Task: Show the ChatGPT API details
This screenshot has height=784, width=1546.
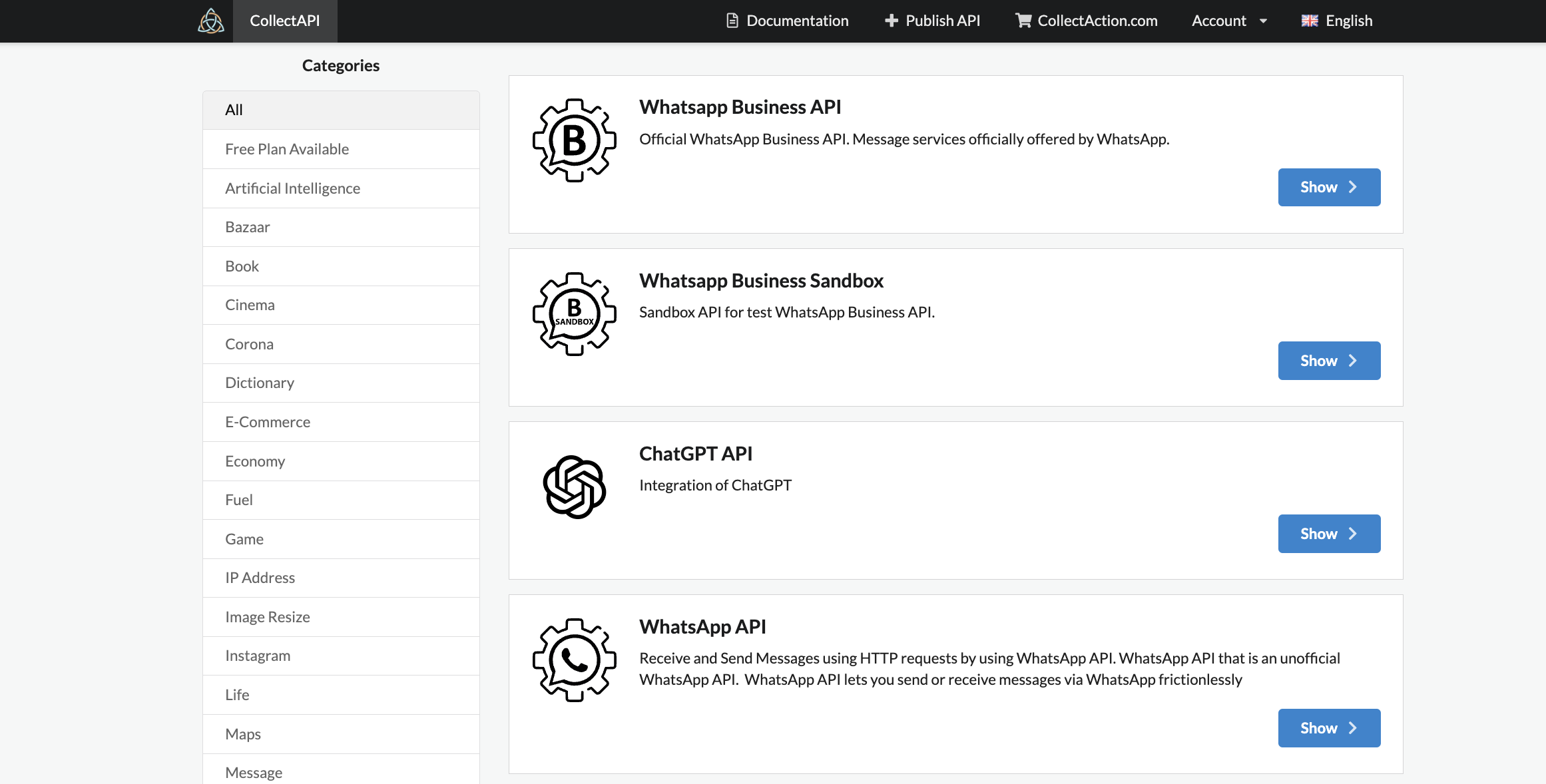Action: click(x=1329, y=534)
